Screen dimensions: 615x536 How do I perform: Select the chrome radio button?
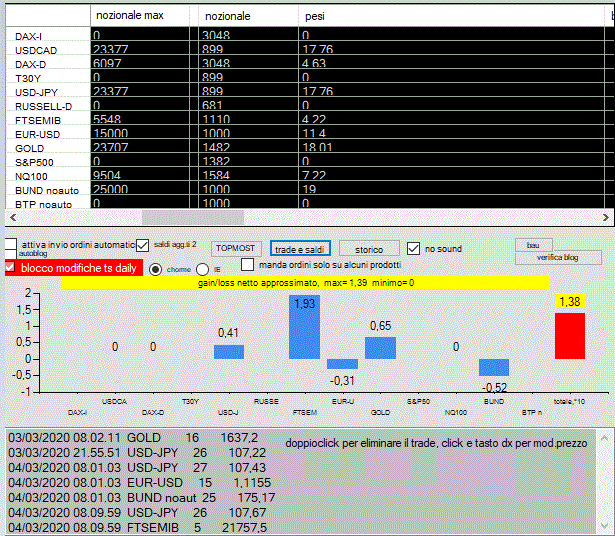pyautogui.click(x=156, y=269)
